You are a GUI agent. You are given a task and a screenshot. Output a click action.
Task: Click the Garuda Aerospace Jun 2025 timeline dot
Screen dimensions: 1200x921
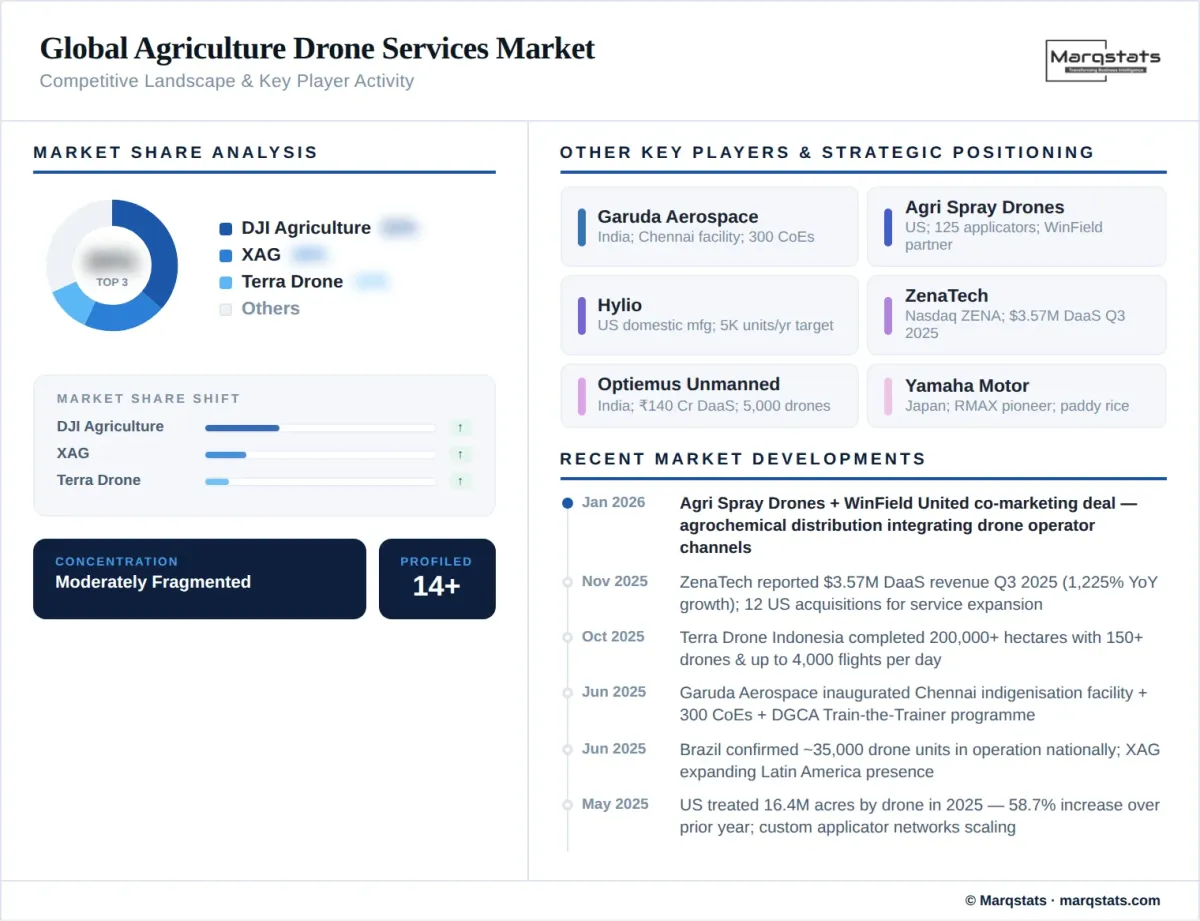pyautogui.click(x=567, y=693)
